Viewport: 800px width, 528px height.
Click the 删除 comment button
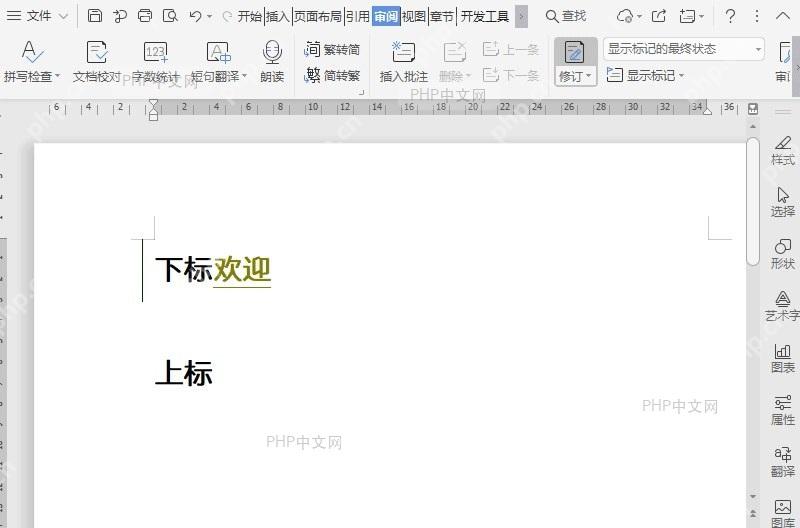point(454,62)
